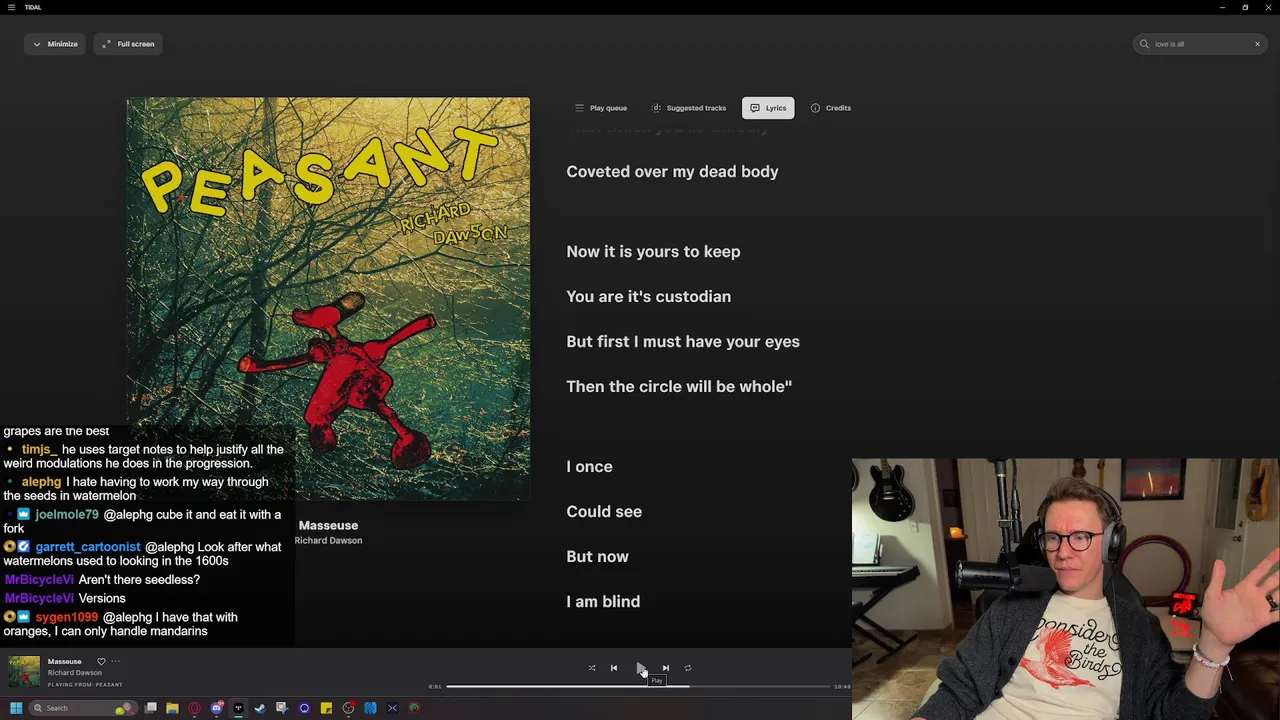Click the TIDAL taskbar icon

tap(238, 708)
